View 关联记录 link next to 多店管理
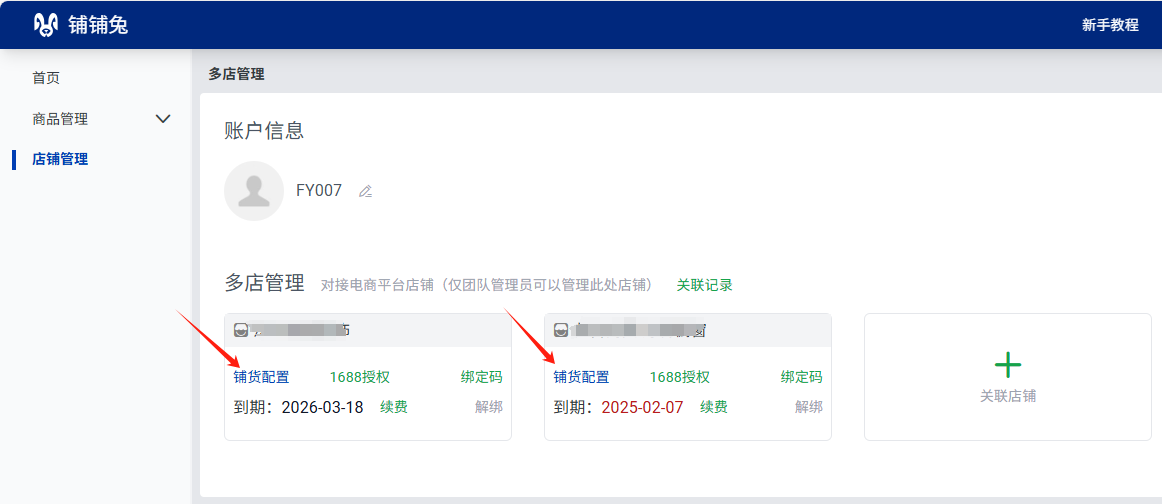 tap(704, 285)
